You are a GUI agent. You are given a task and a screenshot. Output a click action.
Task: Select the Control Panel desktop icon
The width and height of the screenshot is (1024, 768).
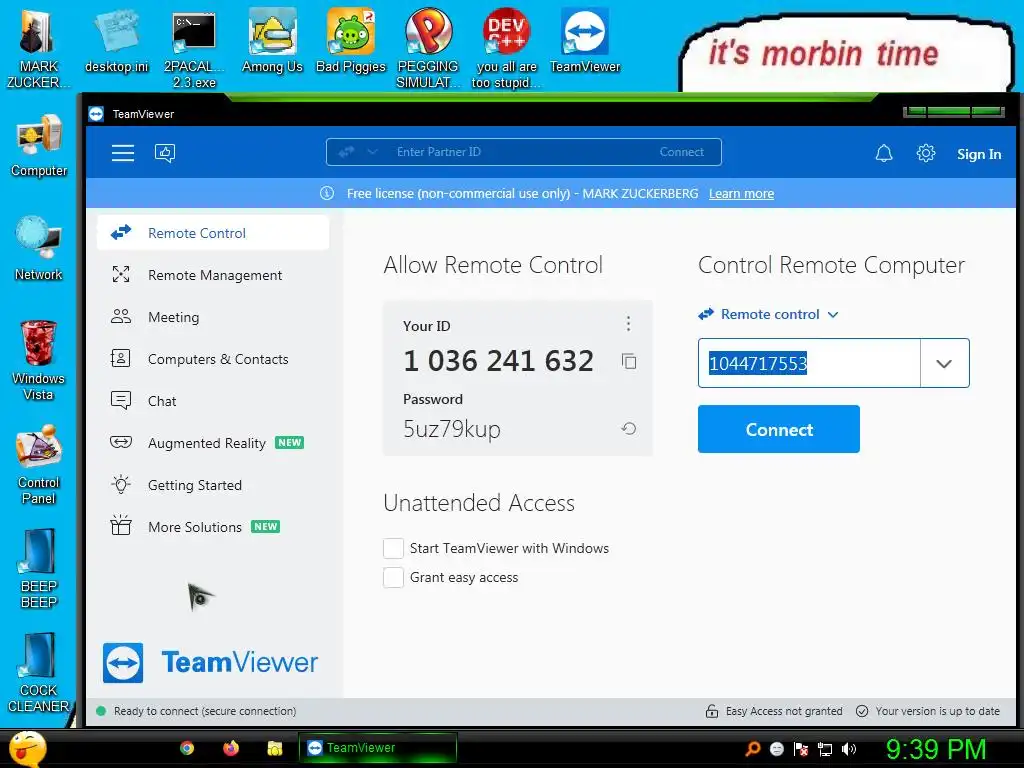coord(39,464)
